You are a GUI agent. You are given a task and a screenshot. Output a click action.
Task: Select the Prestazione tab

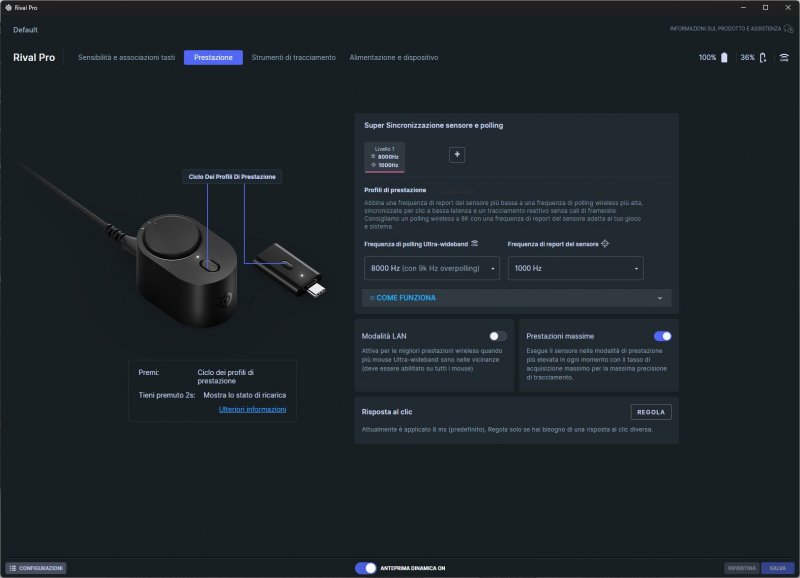(213, 58)
